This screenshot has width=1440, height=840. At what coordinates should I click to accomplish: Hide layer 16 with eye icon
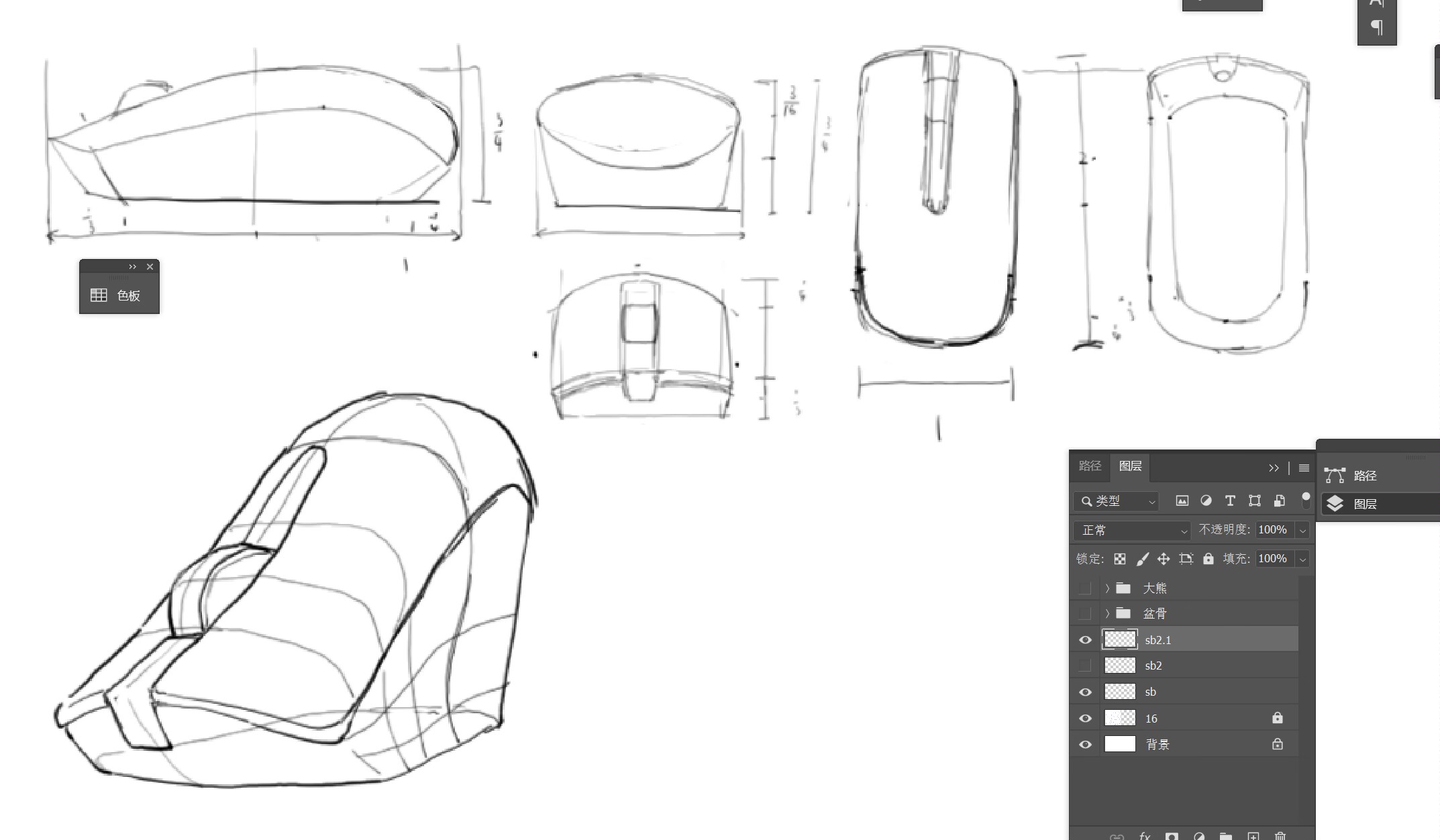click(1085, 719)
